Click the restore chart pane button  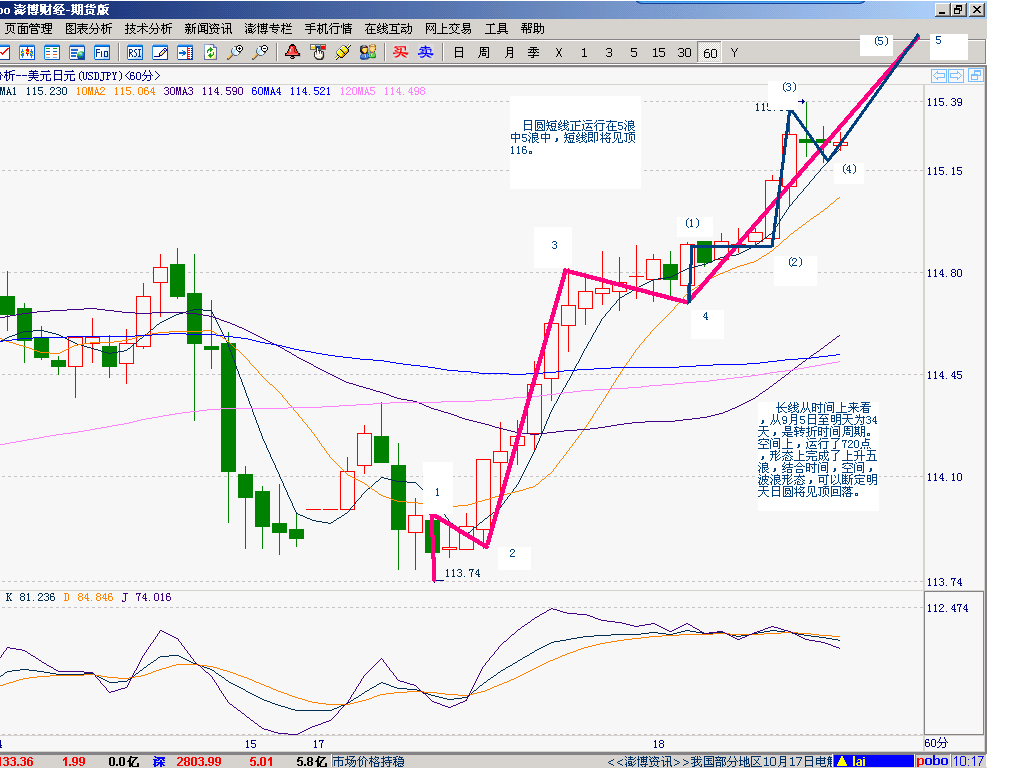click(975, 76)
